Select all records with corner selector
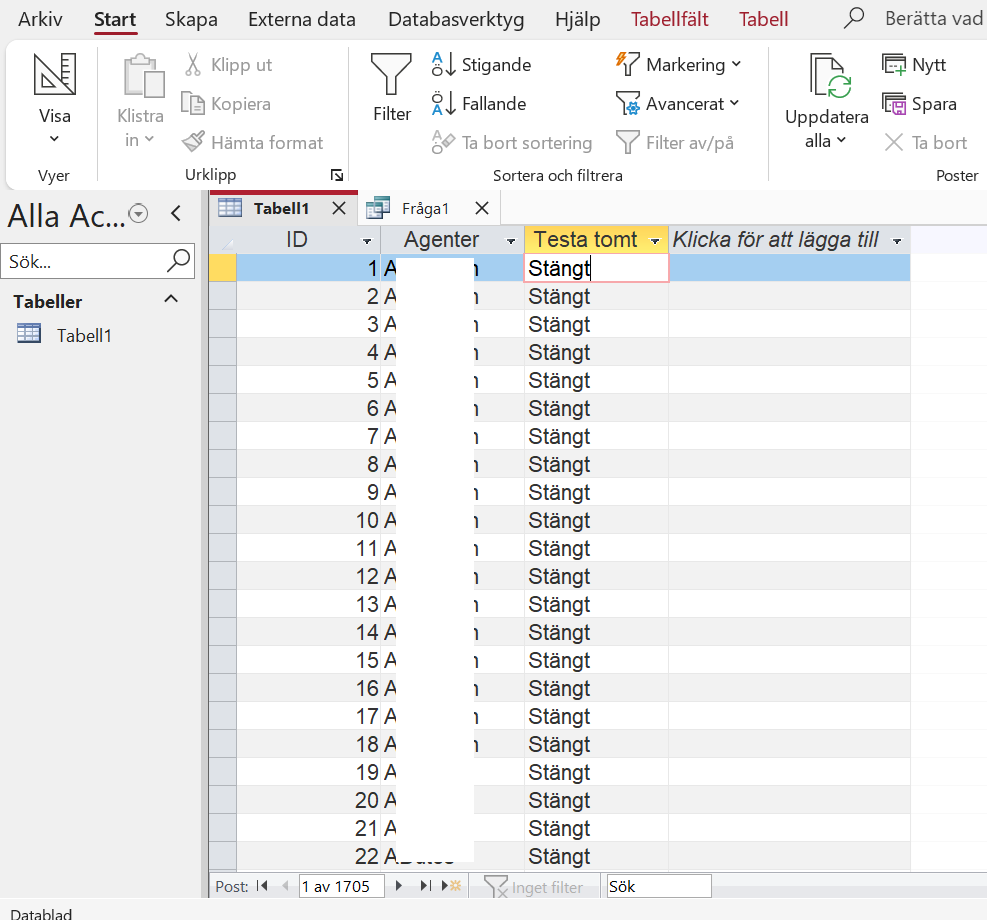Screen dimensions: 987x920 click(223, 240)
